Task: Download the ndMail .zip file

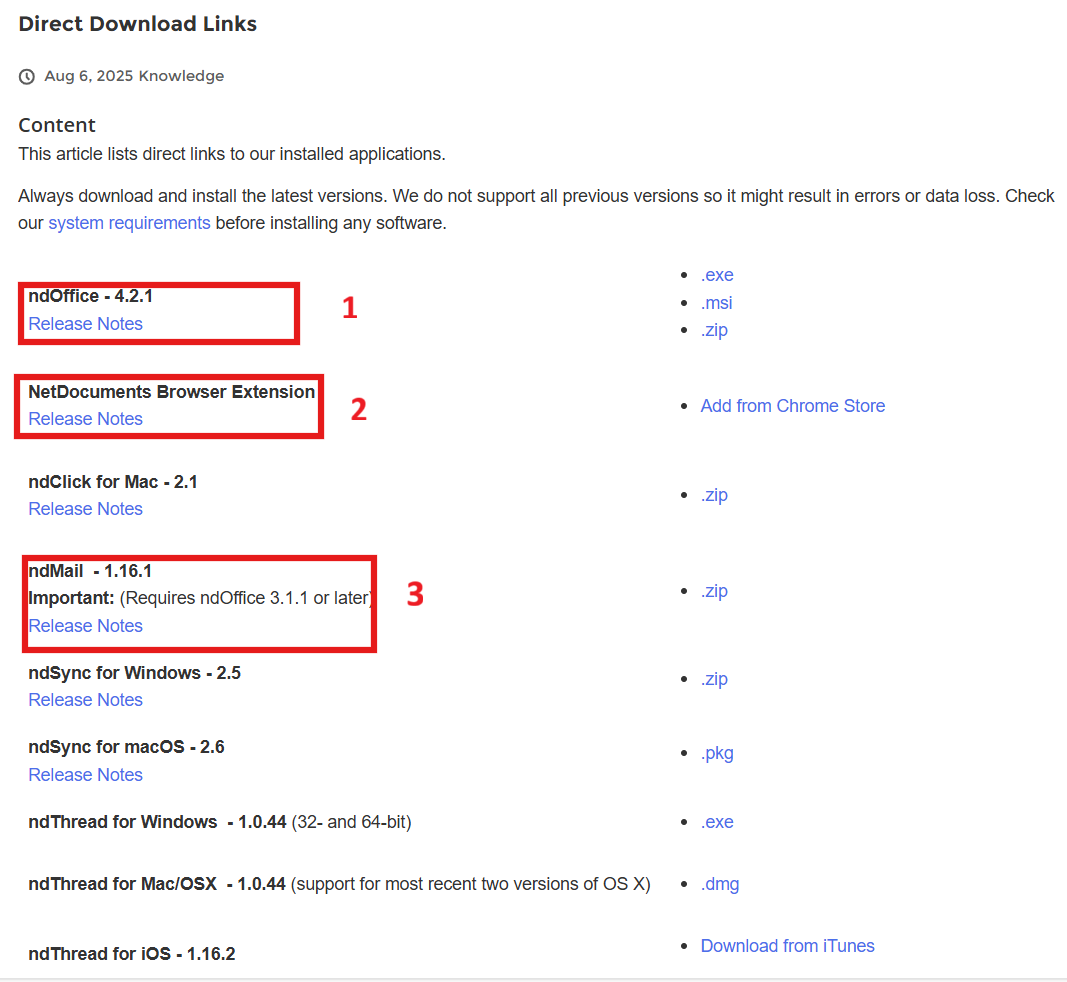Action: 714,591
